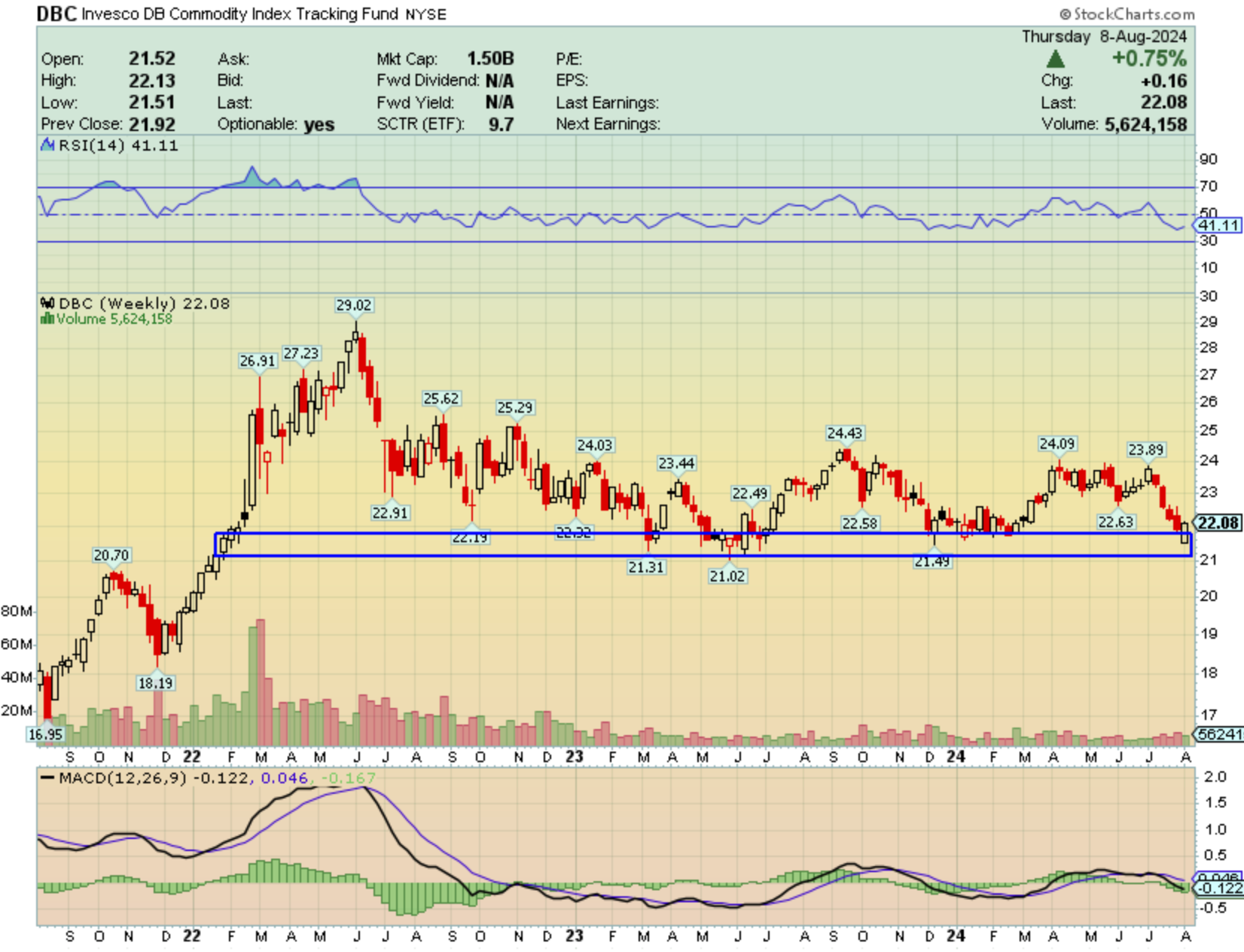Click the 27.23 high price label
1244x952 pixels.
(301, 353)
